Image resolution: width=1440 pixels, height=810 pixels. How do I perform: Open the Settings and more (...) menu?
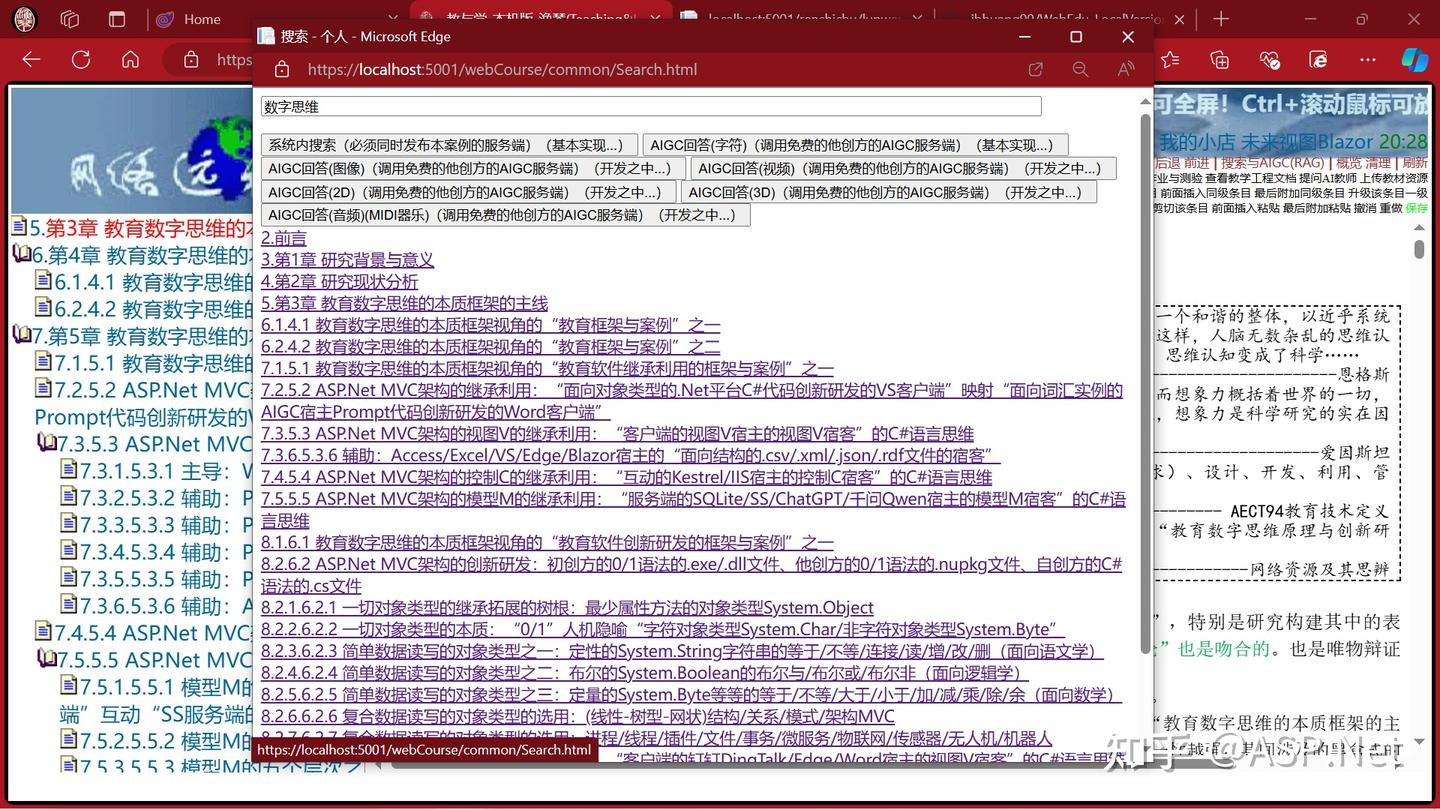(x=1367, y=60)
